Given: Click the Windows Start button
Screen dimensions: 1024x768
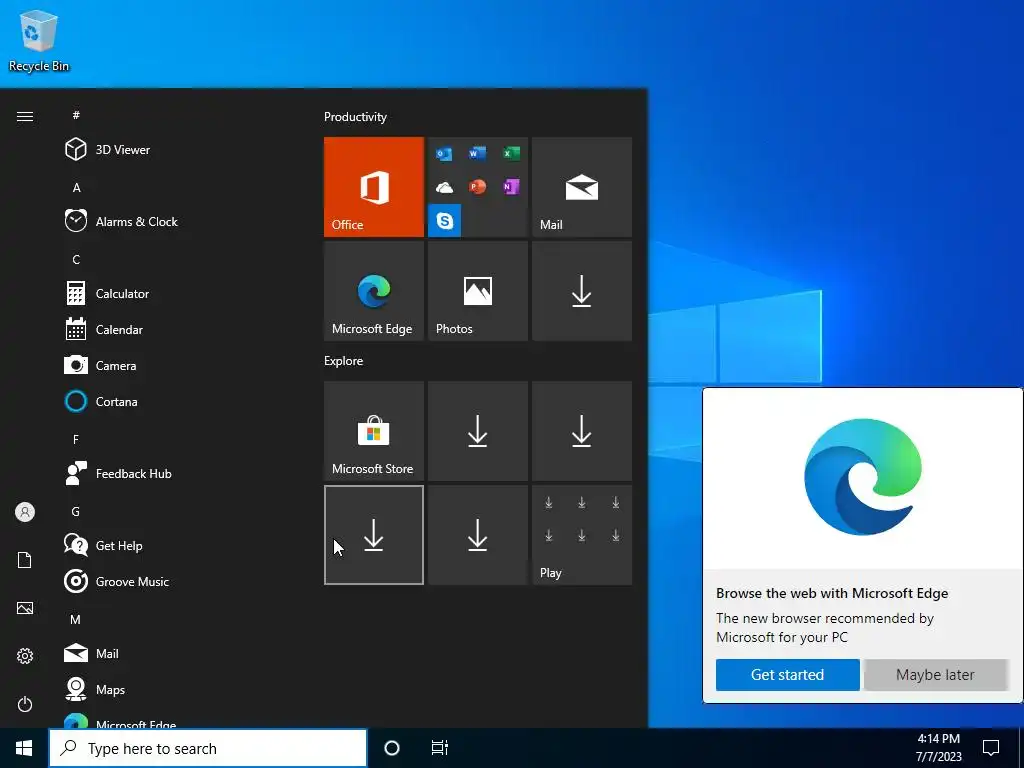Looking at the screenshot, I should coord(24,748).
